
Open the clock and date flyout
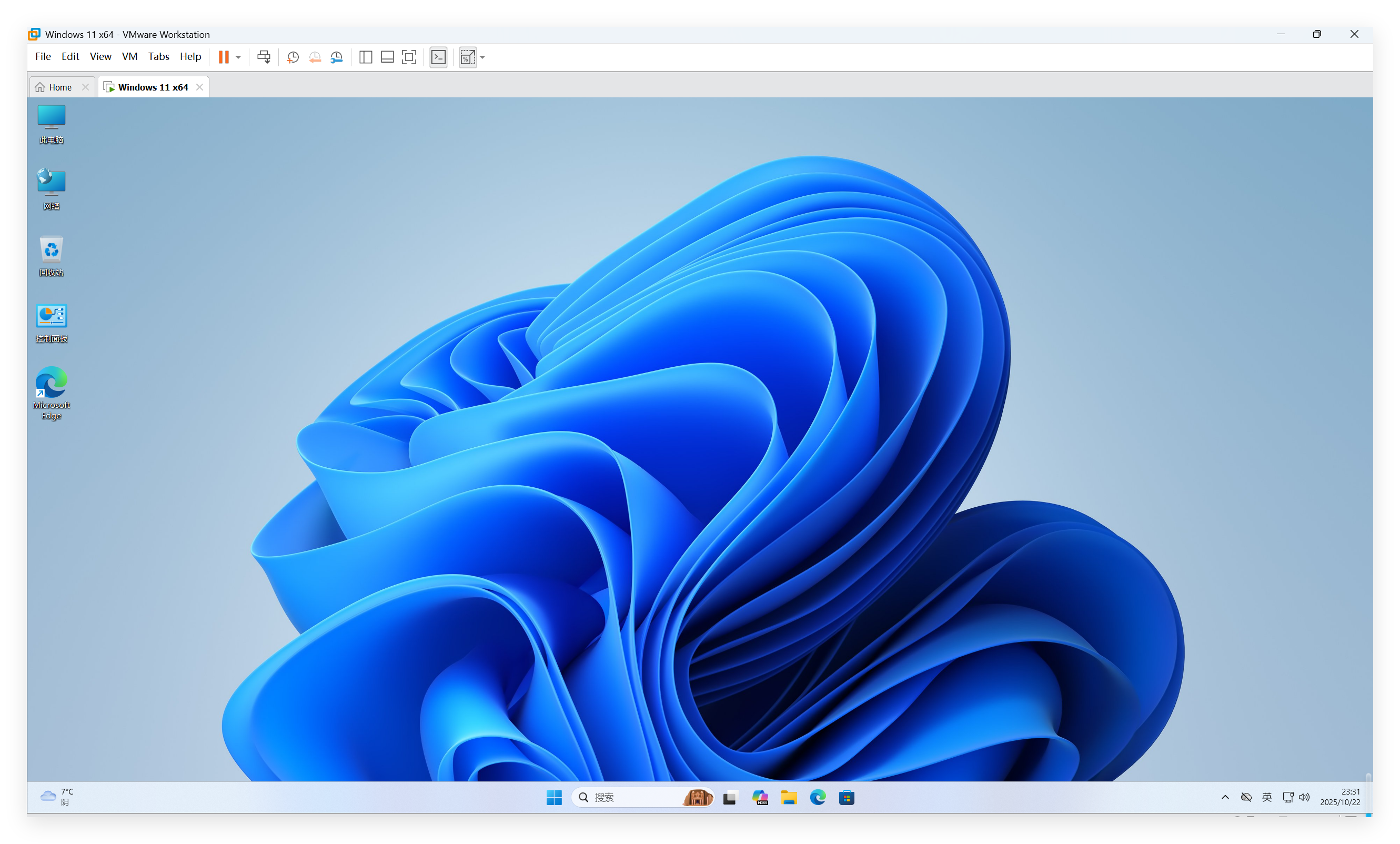[1340, 797]
